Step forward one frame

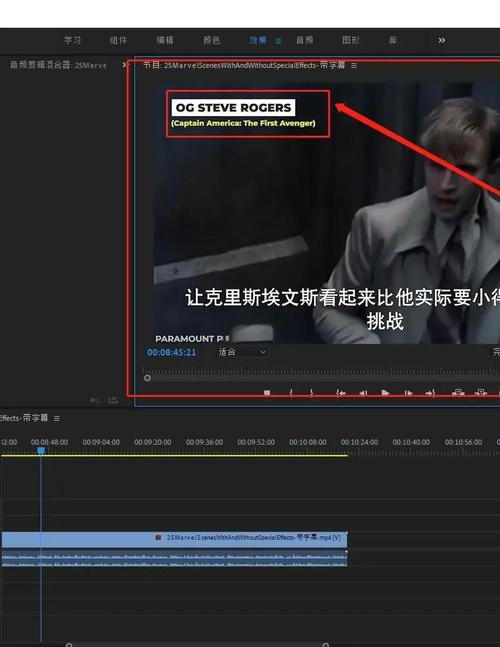(x=408, y=393)
